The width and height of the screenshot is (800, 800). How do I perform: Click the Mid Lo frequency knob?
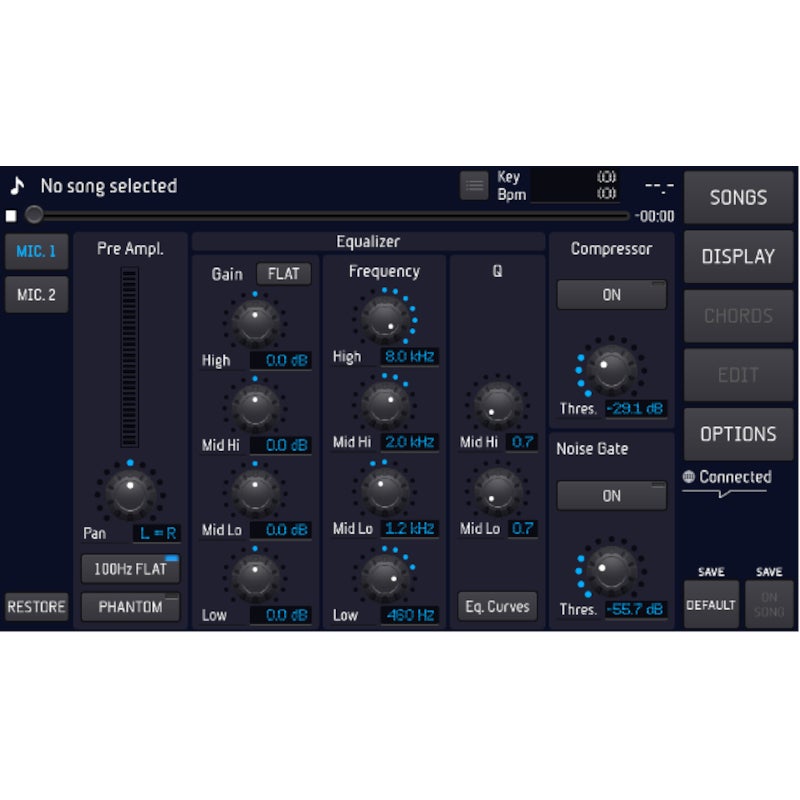pyautogui.click(x=385, y=490)
